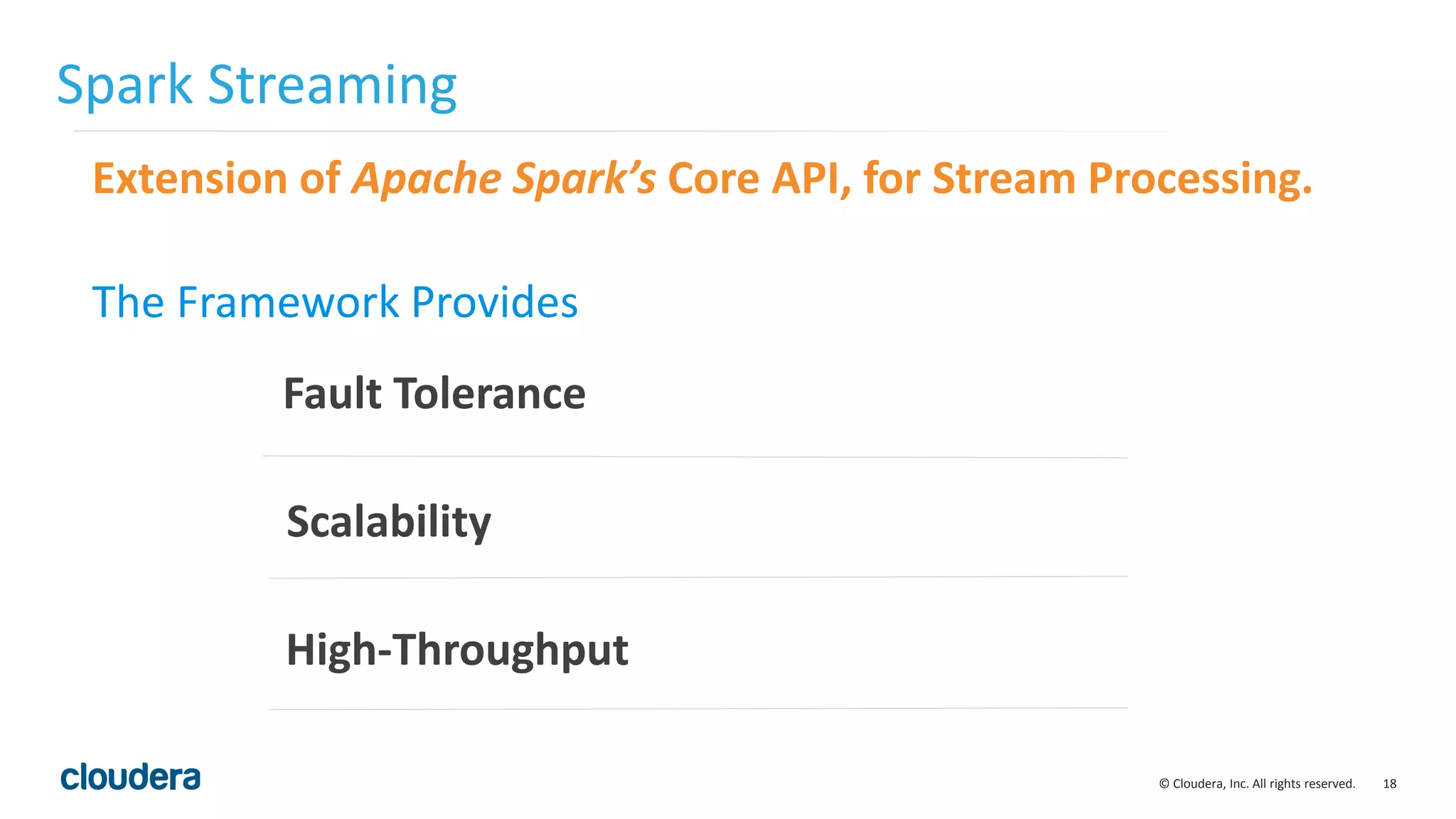1456x819 pixels.
Task: Select the "Stream Processing." text
Action: click(1121, 178)
